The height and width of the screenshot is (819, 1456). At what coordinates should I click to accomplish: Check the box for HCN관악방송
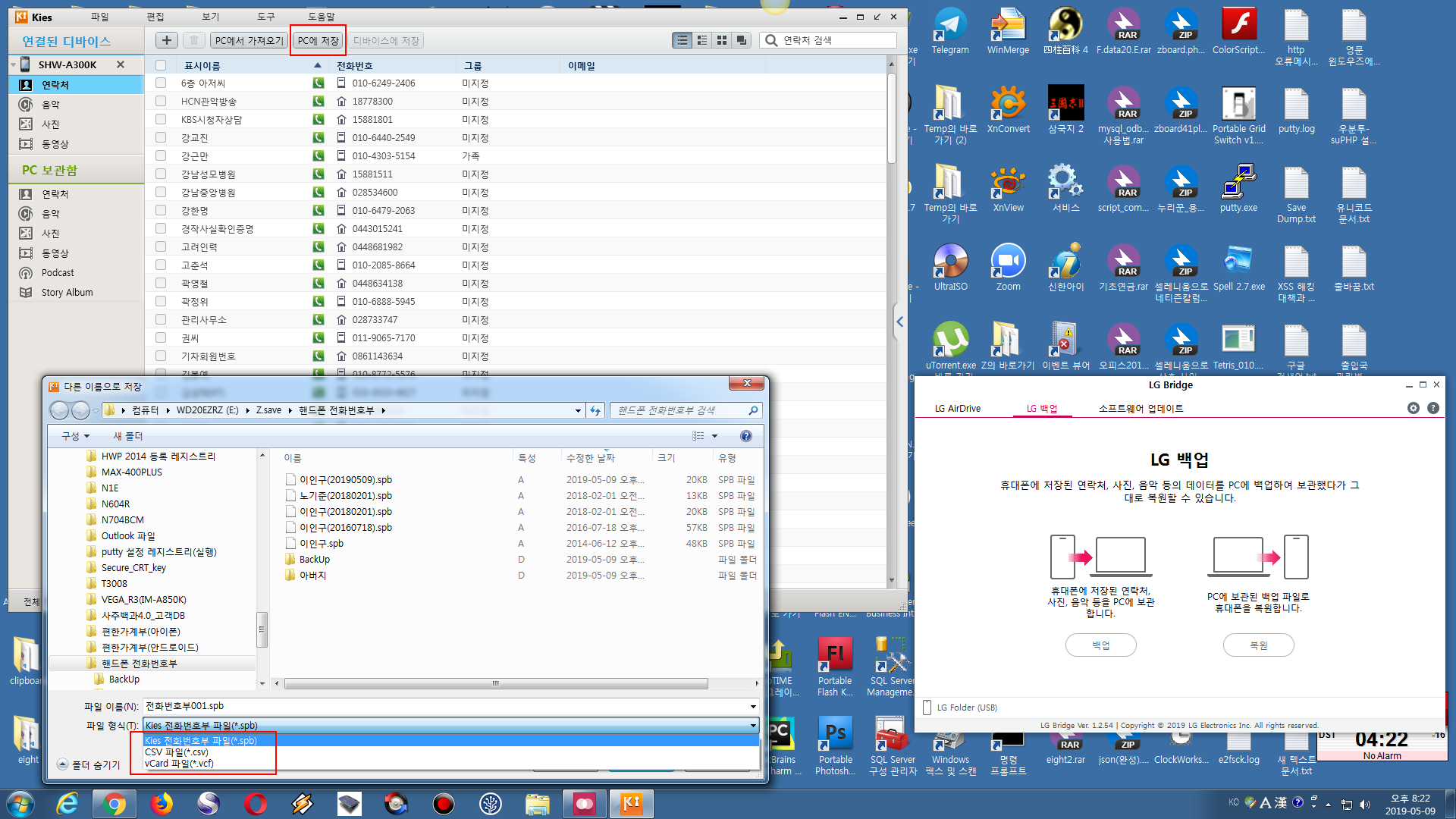click(x=161, y=101)
